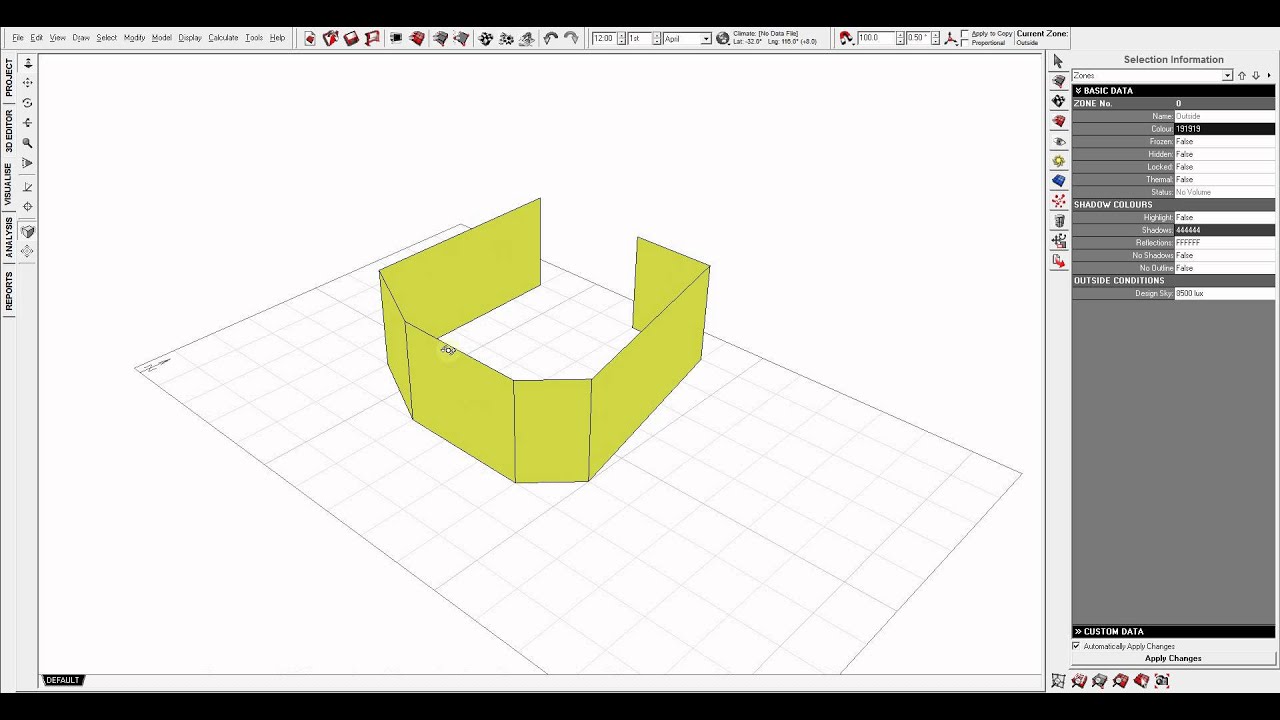
Task: Click the magnet snap icon in toolbar
Action: (x=846, y=38)
